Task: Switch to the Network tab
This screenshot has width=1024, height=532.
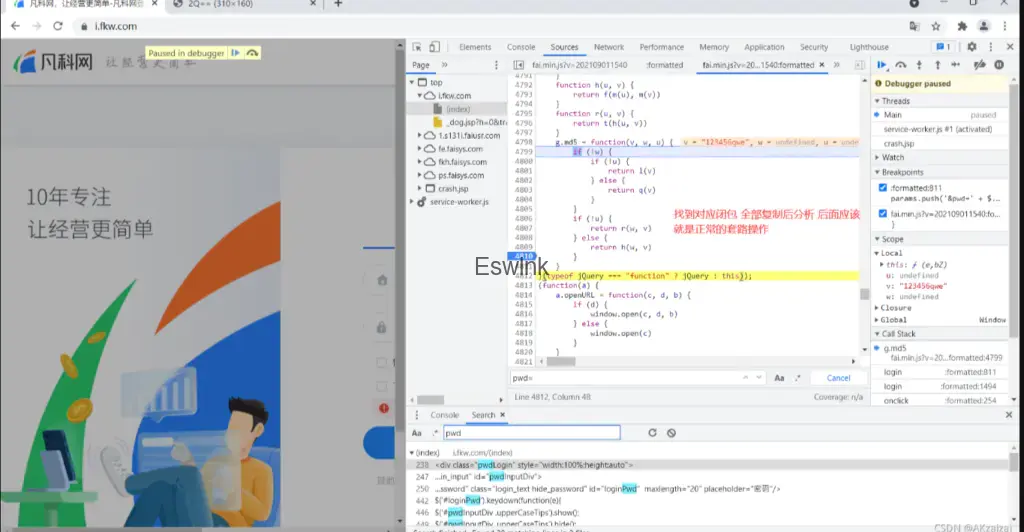Action: (x=608, y=47)
